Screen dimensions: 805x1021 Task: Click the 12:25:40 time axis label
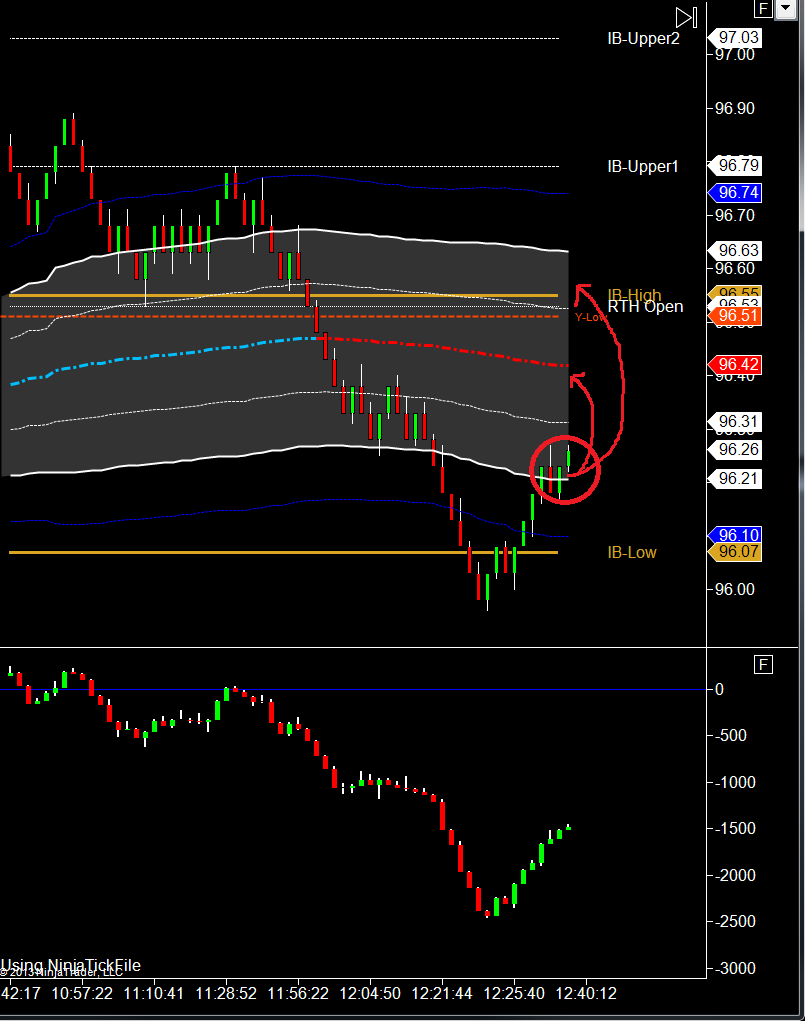pos(514,994)
